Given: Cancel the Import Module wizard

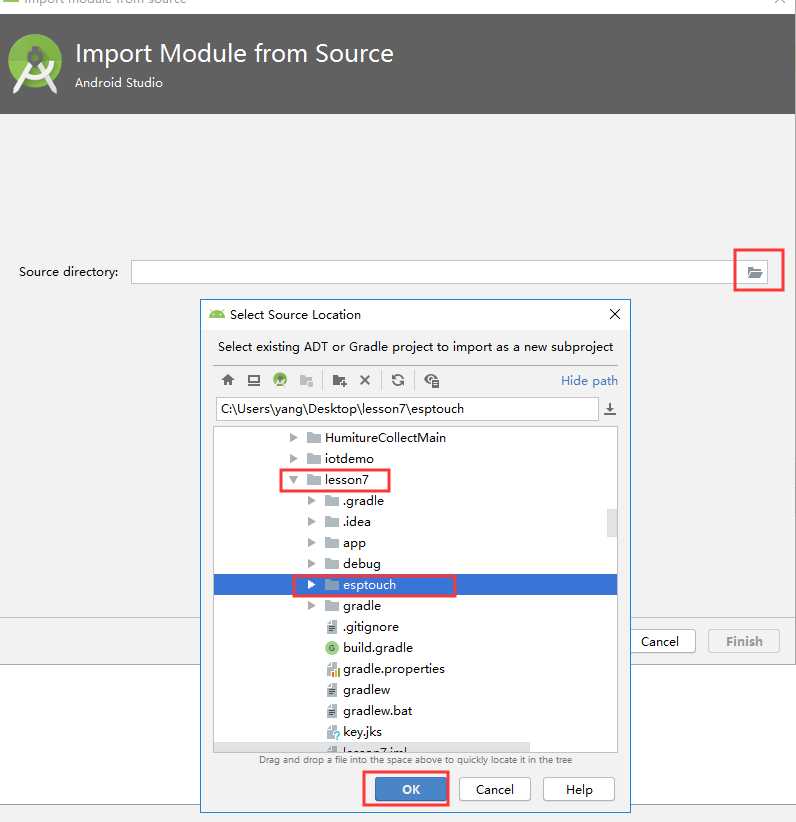Looking at the screenshot, I should [x=660, y=641].
